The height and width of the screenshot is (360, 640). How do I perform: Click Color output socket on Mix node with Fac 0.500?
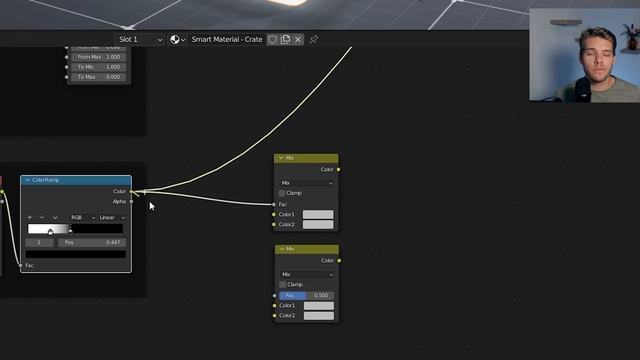[x=339, y=260]
